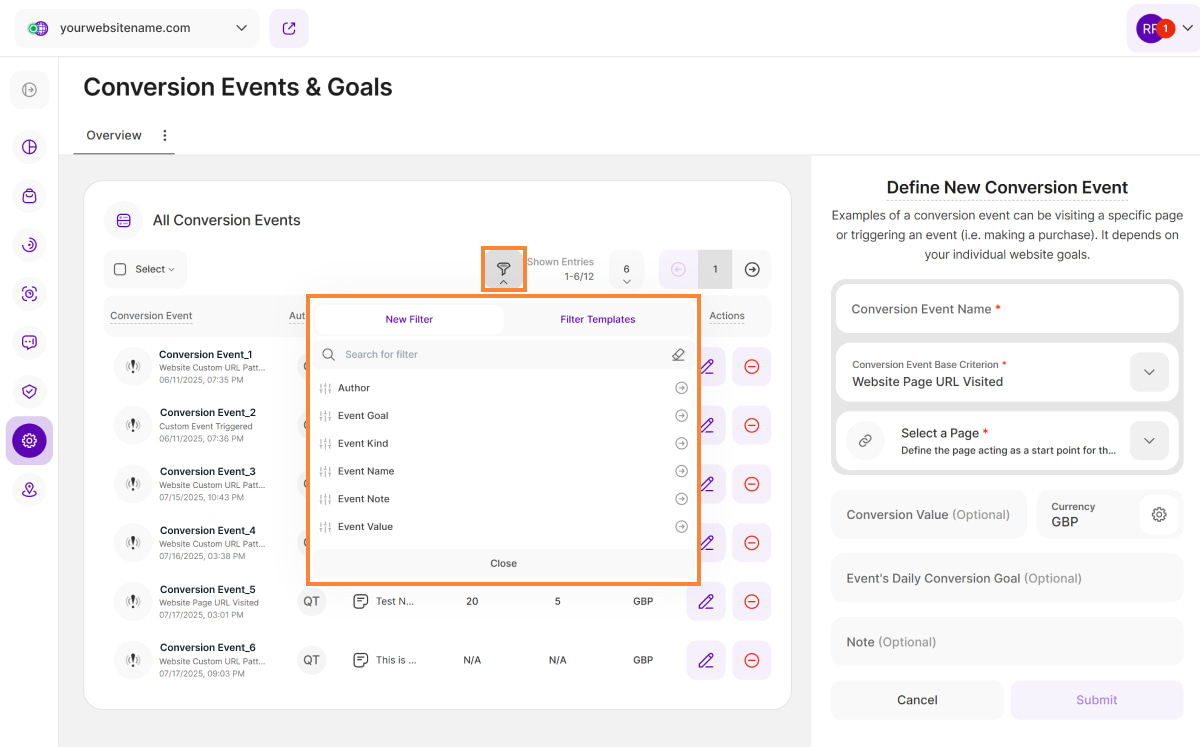
Task: Change shown entries count dropdown
Action: coord(626,270)
